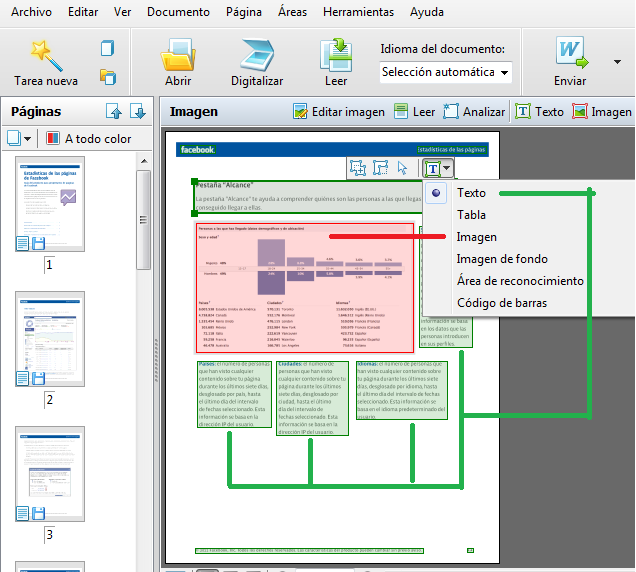Click the Enviar Word document icon
Screen dimensions: 636x572
point(570,53)
